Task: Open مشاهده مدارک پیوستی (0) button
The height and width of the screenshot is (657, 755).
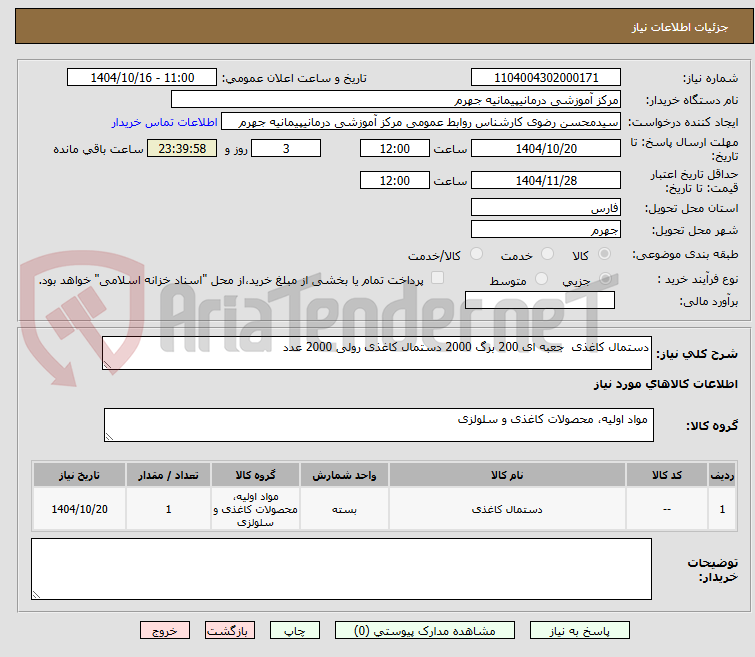Action: 425,631
